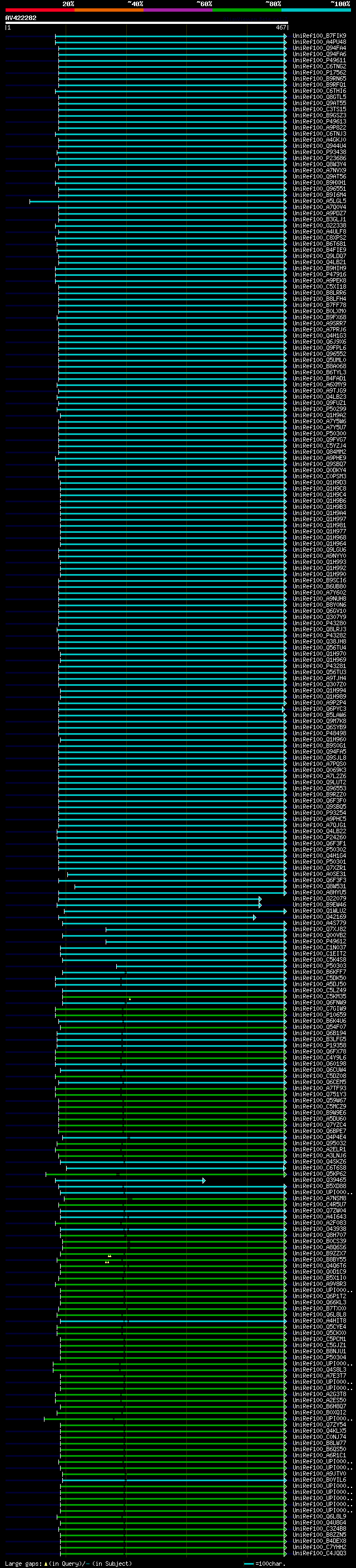Click label UniRef100_C5DK50
Image resolution: width=356 pixels, height=1568 pixels.
(x=319, y=977)
